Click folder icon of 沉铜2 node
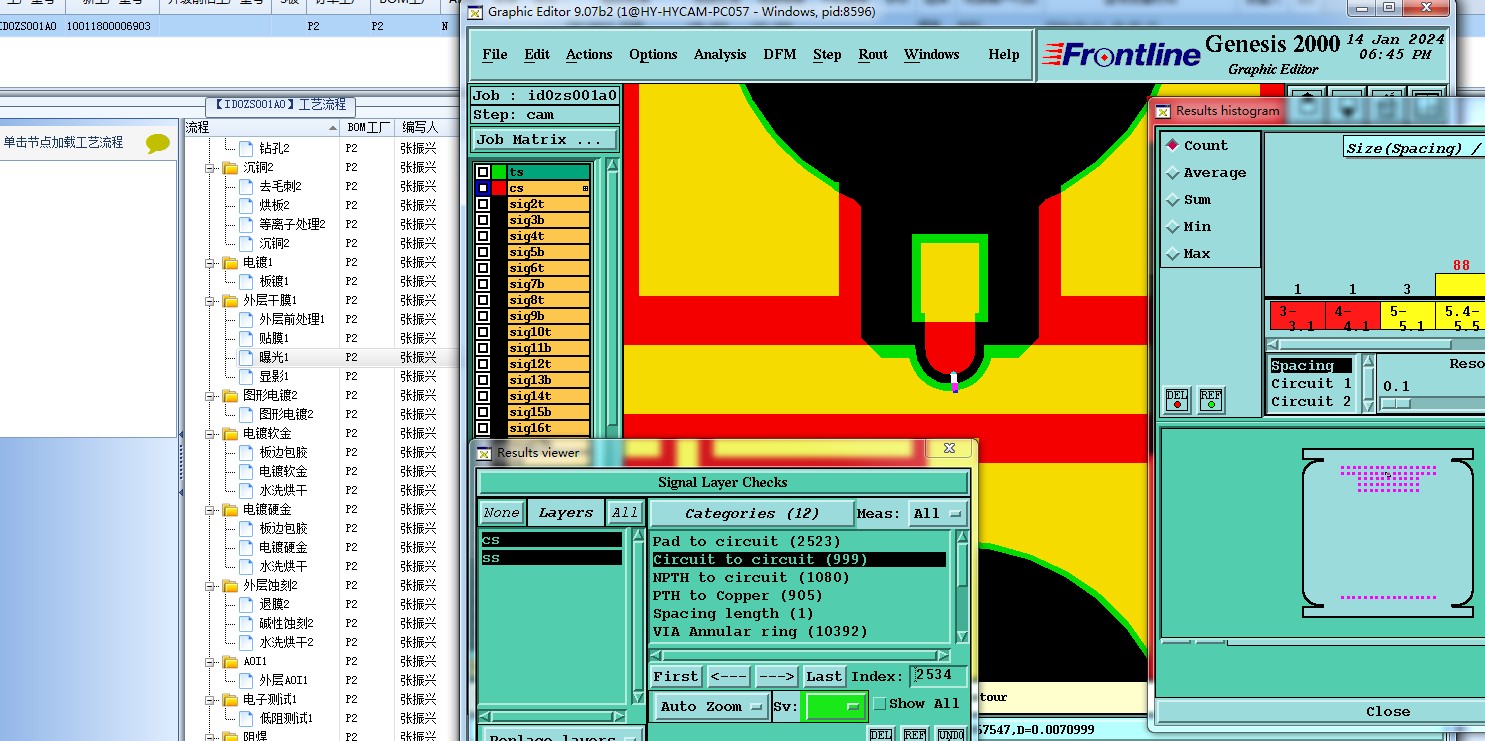 [x=231, y=167]
